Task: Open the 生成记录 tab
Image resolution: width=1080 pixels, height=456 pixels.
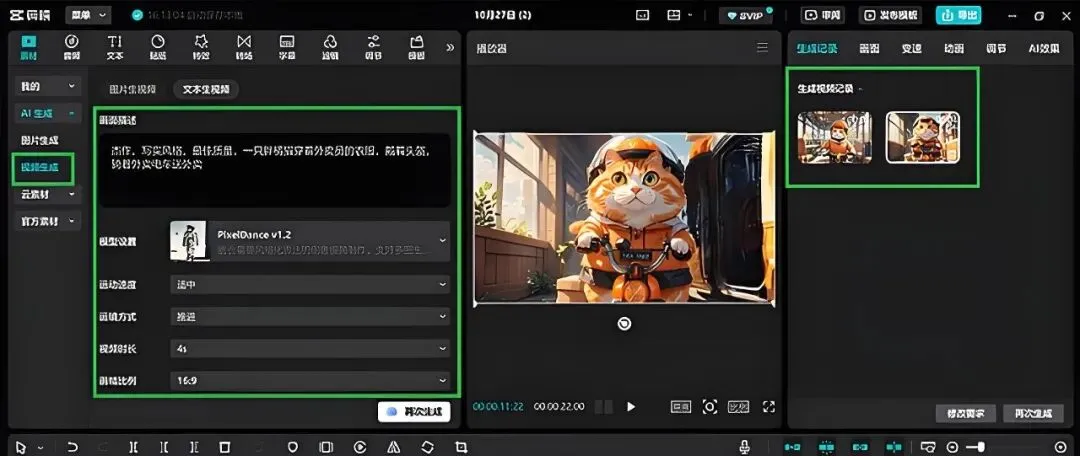Action: [x=817, y=48]
